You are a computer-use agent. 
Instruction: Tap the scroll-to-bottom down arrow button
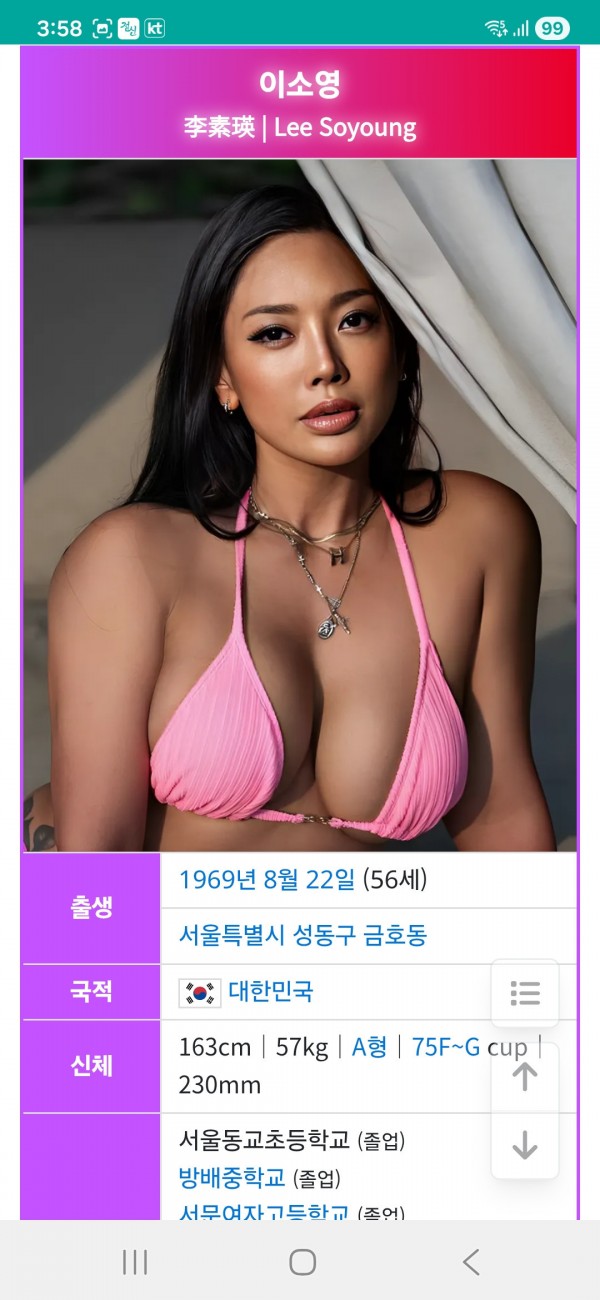(525, 1145)
